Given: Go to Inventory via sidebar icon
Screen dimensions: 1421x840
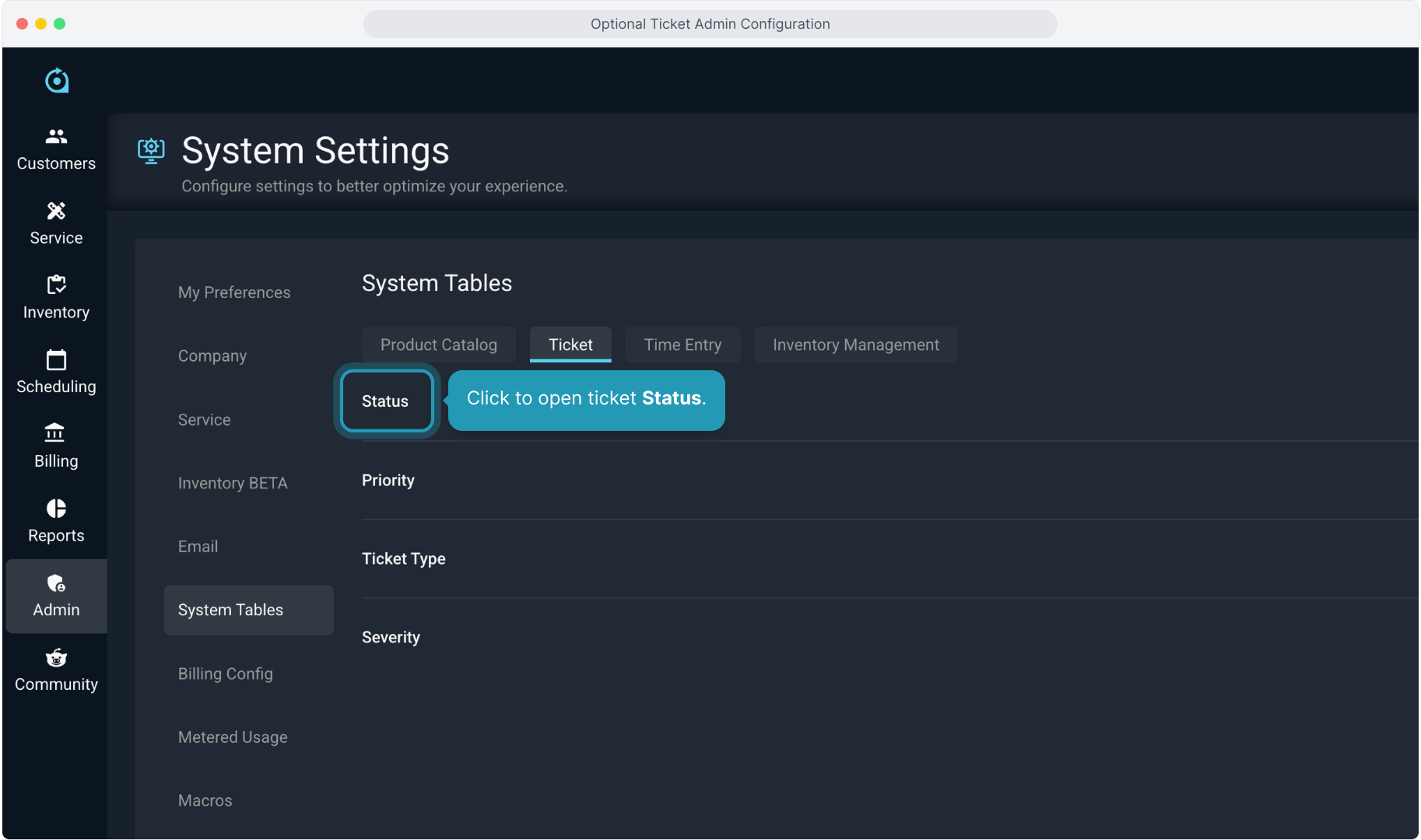Looking at the screenshot, I should coord(56,285).
